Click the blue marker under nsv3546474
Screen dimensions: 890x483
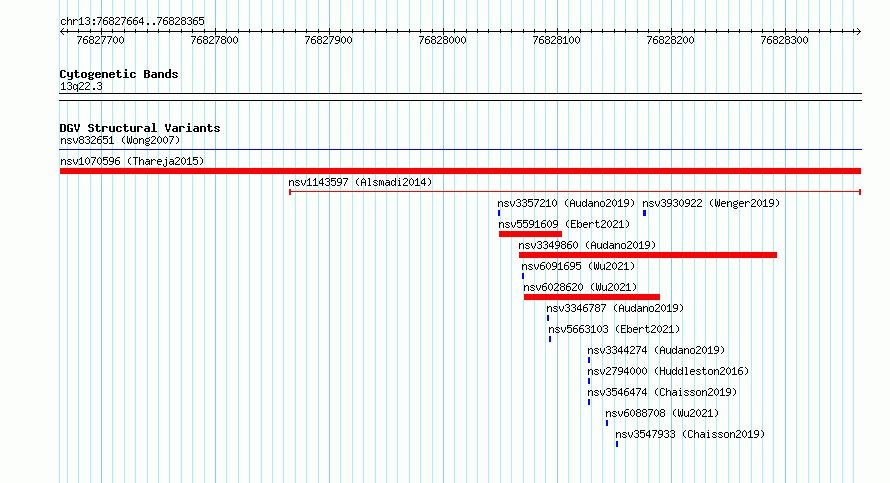pyautogui.click(x=589, y=402)
